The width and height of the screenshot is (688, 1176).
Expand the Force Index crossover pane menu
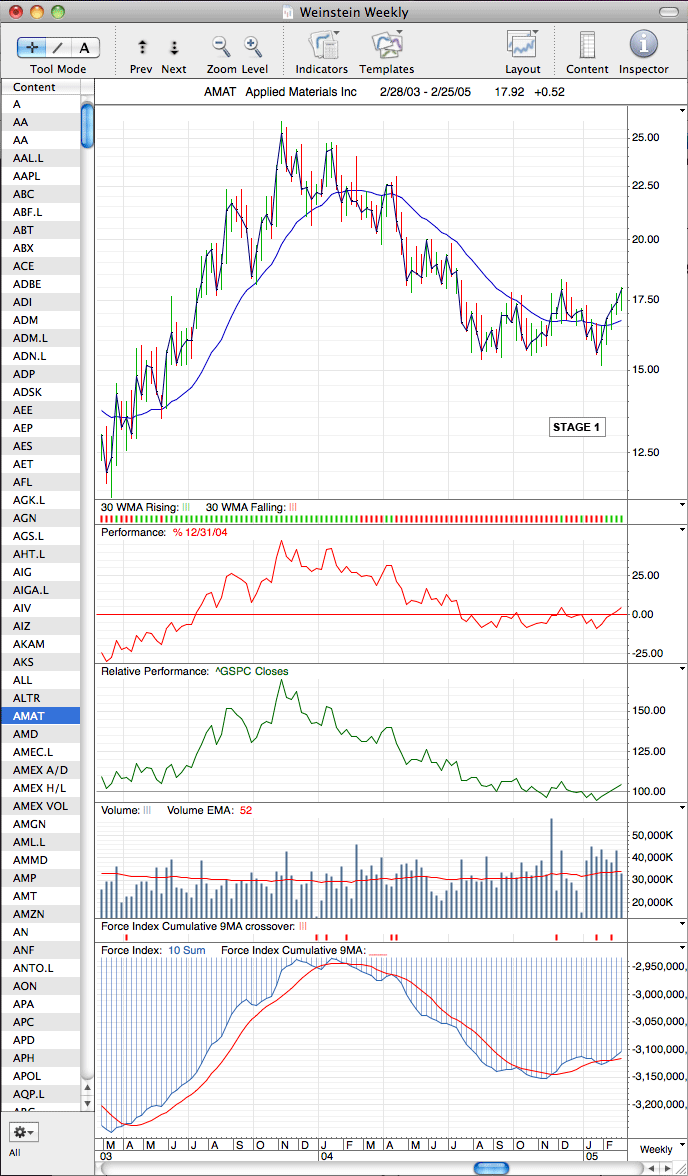click(681, 924)
